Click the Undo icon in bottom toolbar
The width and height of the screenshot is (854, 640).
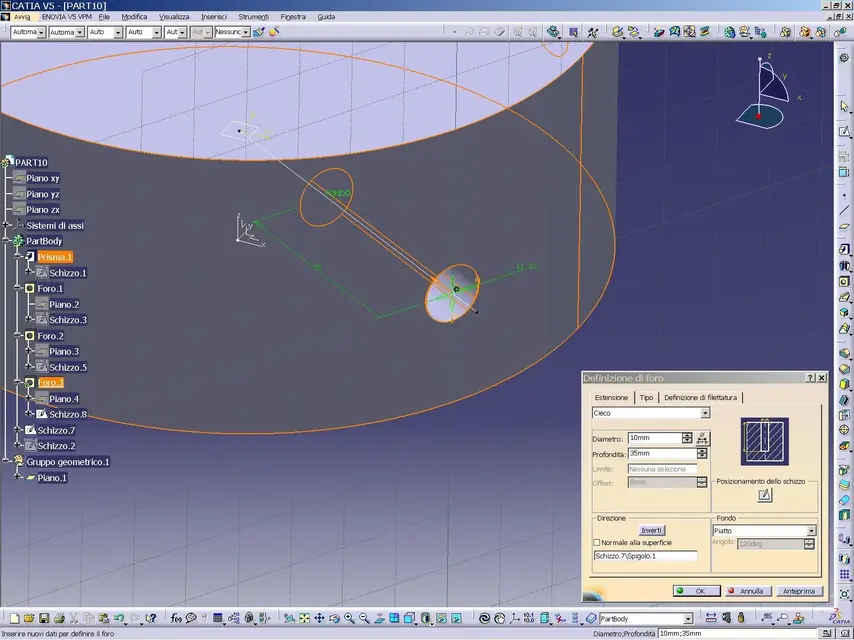tap(119, 618)
